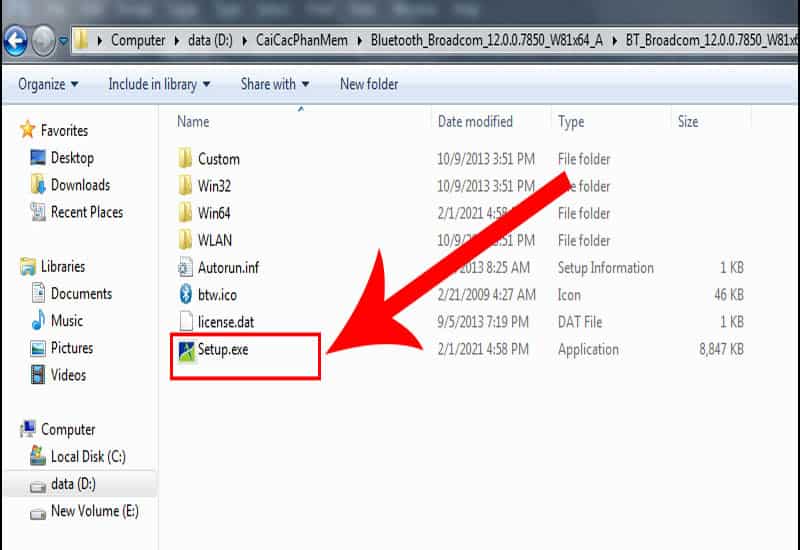Sort files by the Name column header

[x=193, y=122]
